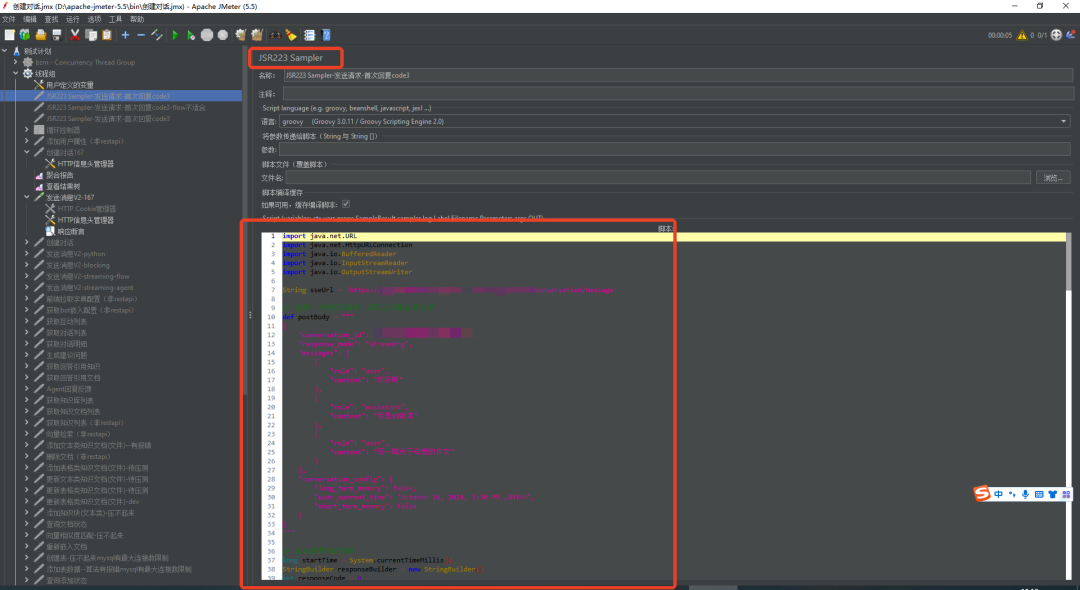Collapse the 发送消息V2-167 tree node
The width and height of the screenshot is (1080, 590).
(x=27, y=198)
